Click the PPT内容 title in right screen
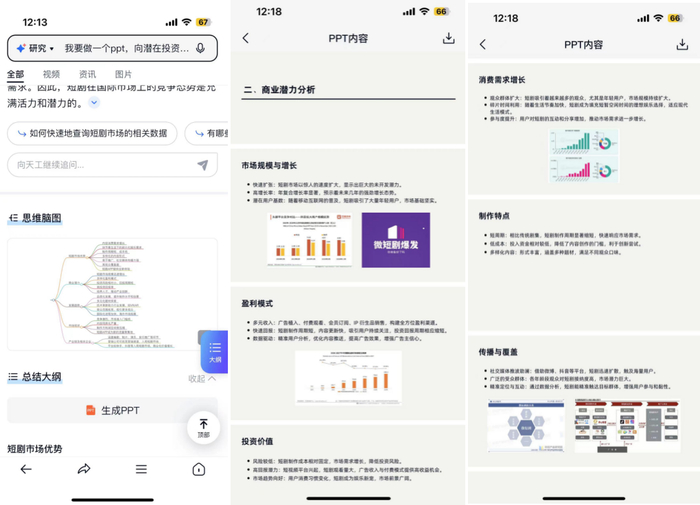Viewport: 700px width, 505px height. coord(583,45)
